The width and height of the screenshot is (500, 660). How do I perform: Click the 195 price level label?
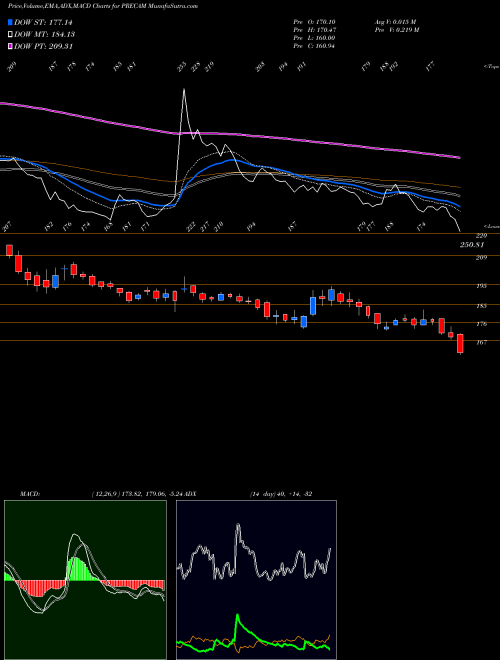coord(481,286)
